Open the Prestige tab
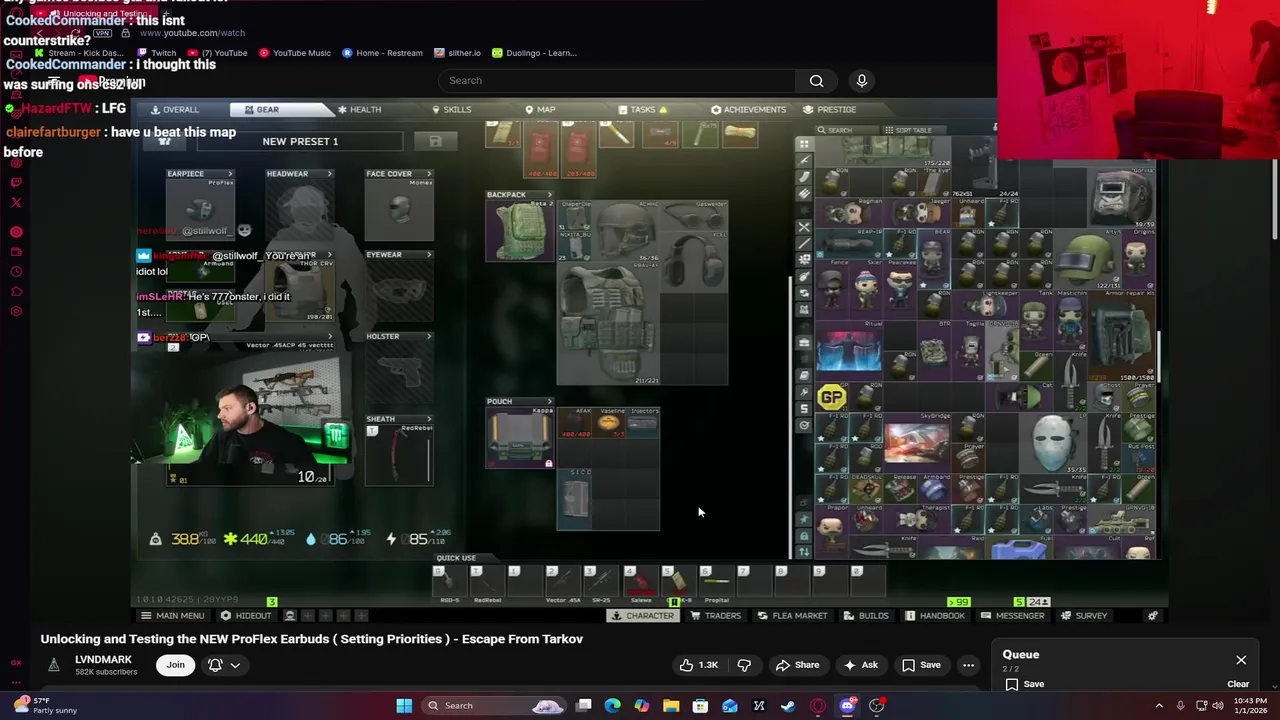 pyautogui.click(x=830, y=109)
